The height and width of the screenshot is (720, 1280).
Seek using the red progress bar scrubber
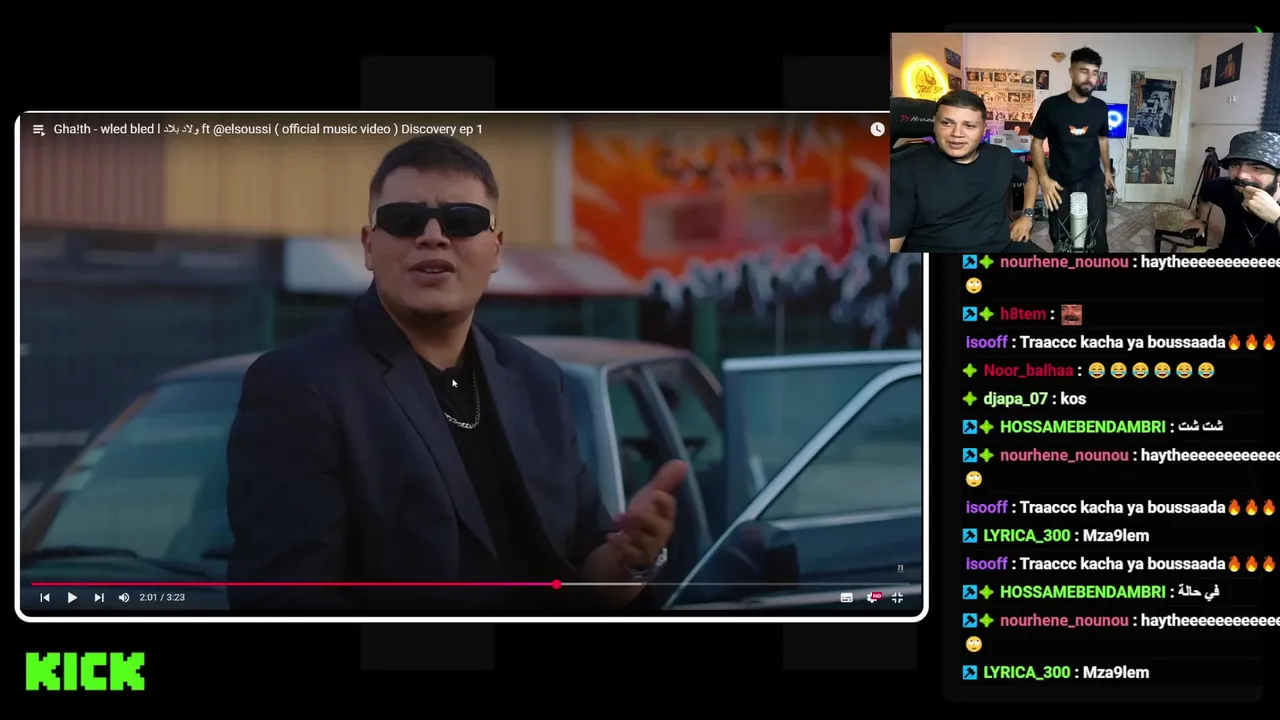pyautogui.click(x=556, y=584)
